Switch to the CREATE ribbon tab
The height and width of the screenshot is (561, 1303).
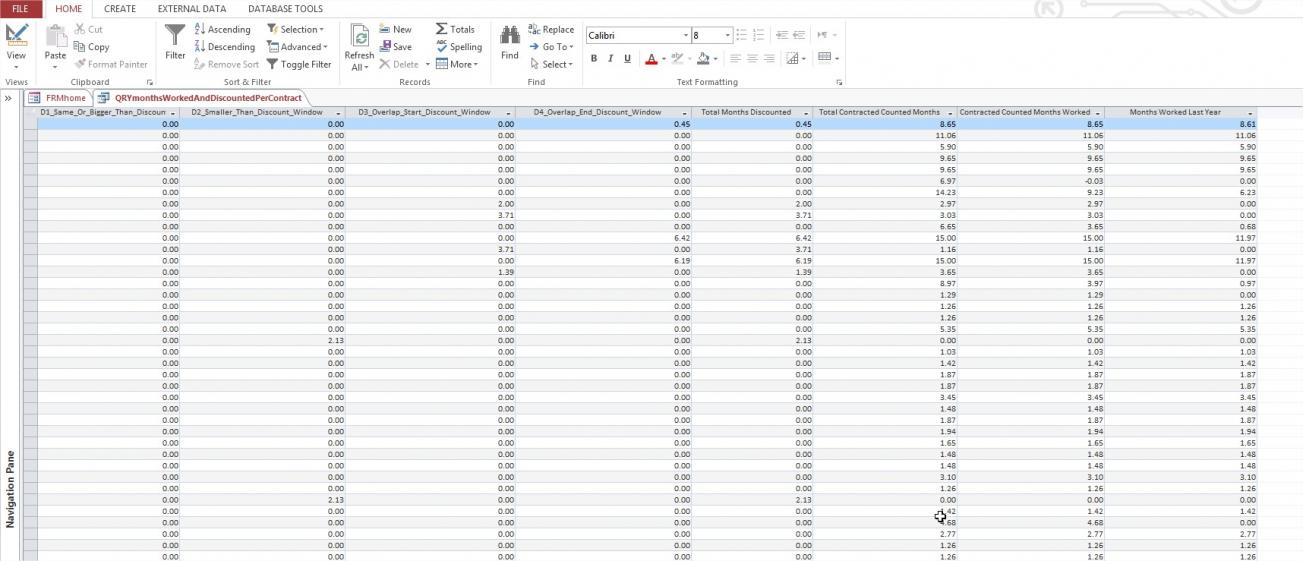[x=120, y=9]
